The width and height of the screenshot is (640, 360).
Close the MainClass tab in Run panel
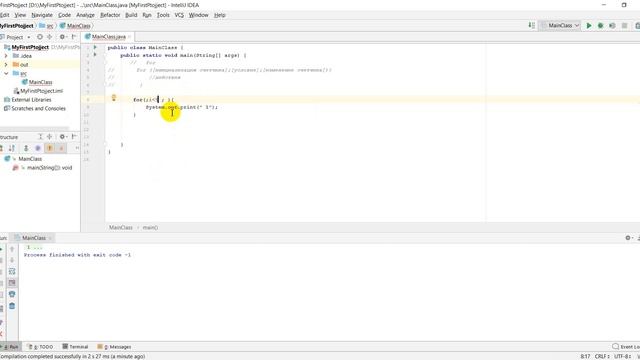point(50,238)
